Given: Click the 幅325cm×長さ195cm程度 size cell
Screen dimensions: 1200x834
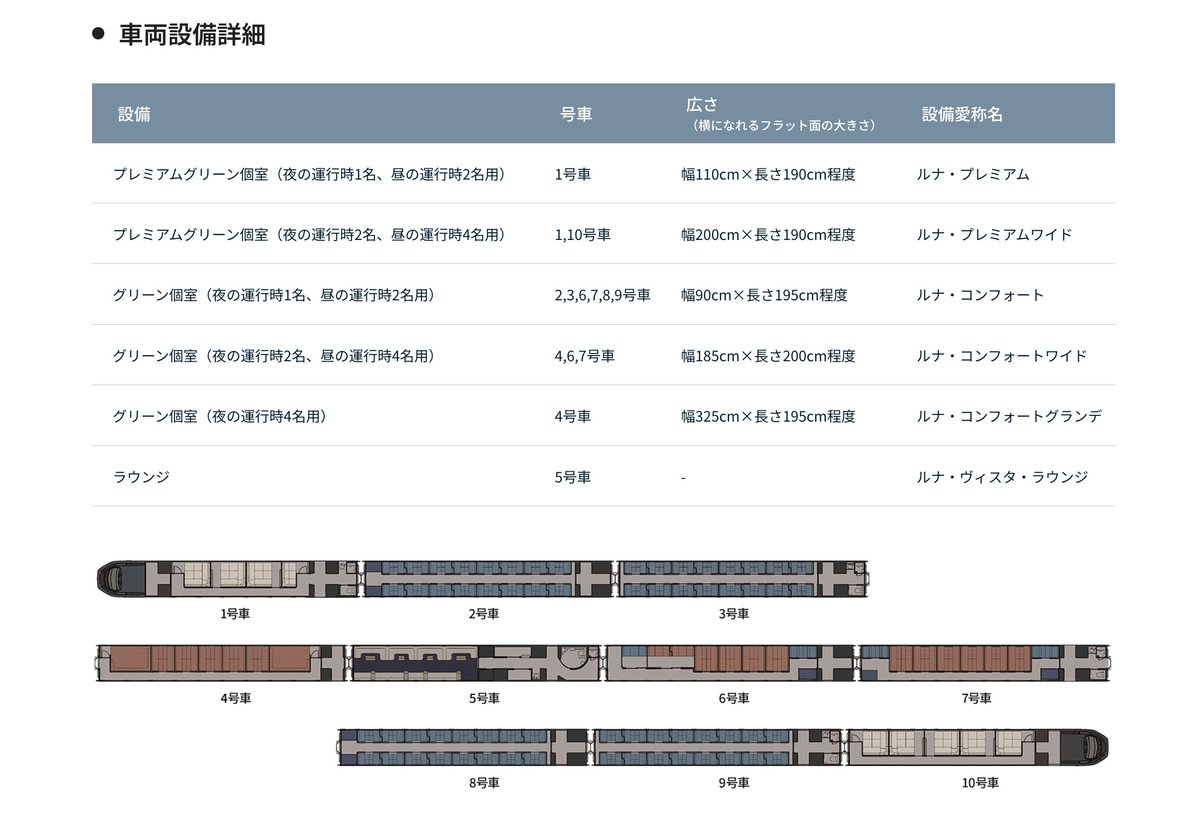Looking at the screenshot, I should pyautogui.click(x=768, y=416).
